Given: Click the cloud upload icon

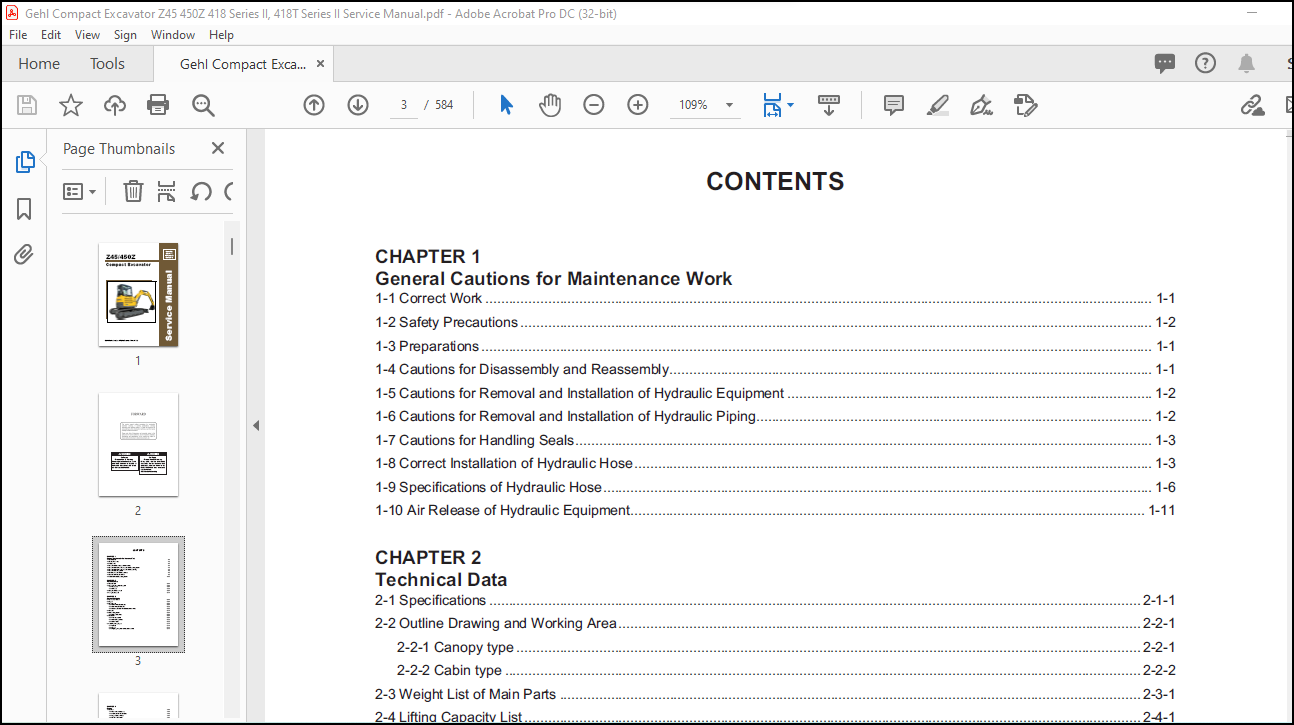Looking at the screenshot, I should [115, 105].
